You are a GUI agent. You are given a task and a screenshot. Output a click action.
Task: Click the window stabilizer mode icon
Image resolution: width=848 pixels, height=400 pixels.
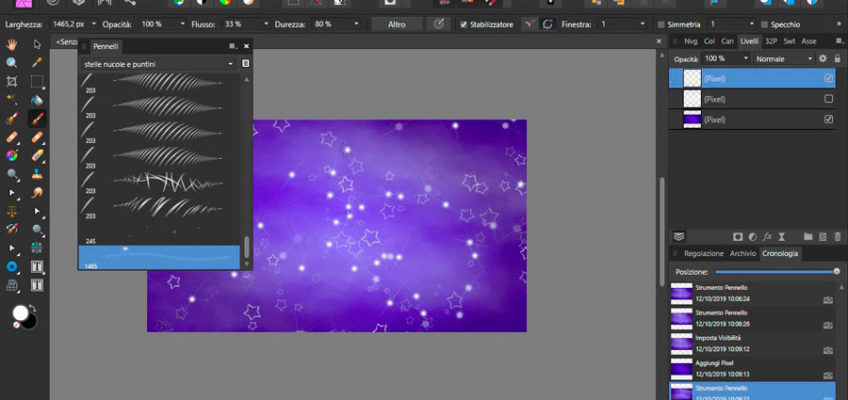click(547, 24)
